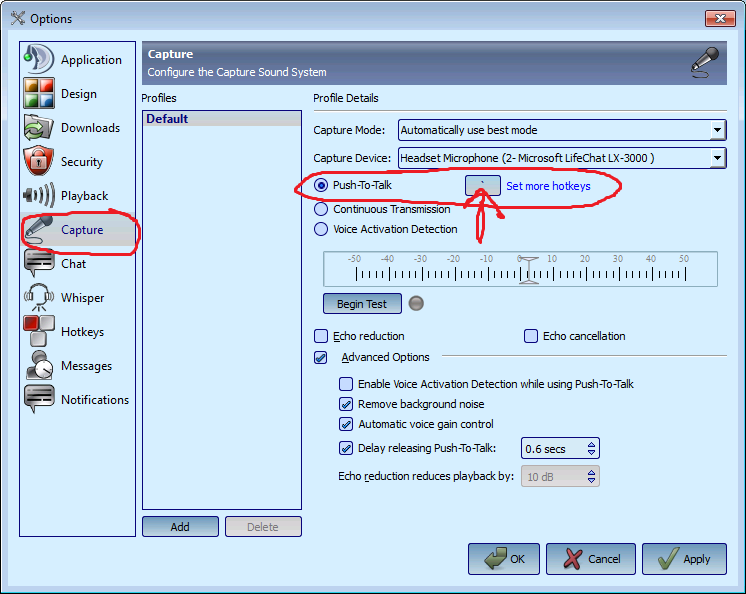Select Continuous Transmission mode
Screen dimensions: 746x594
coord(321,209)
